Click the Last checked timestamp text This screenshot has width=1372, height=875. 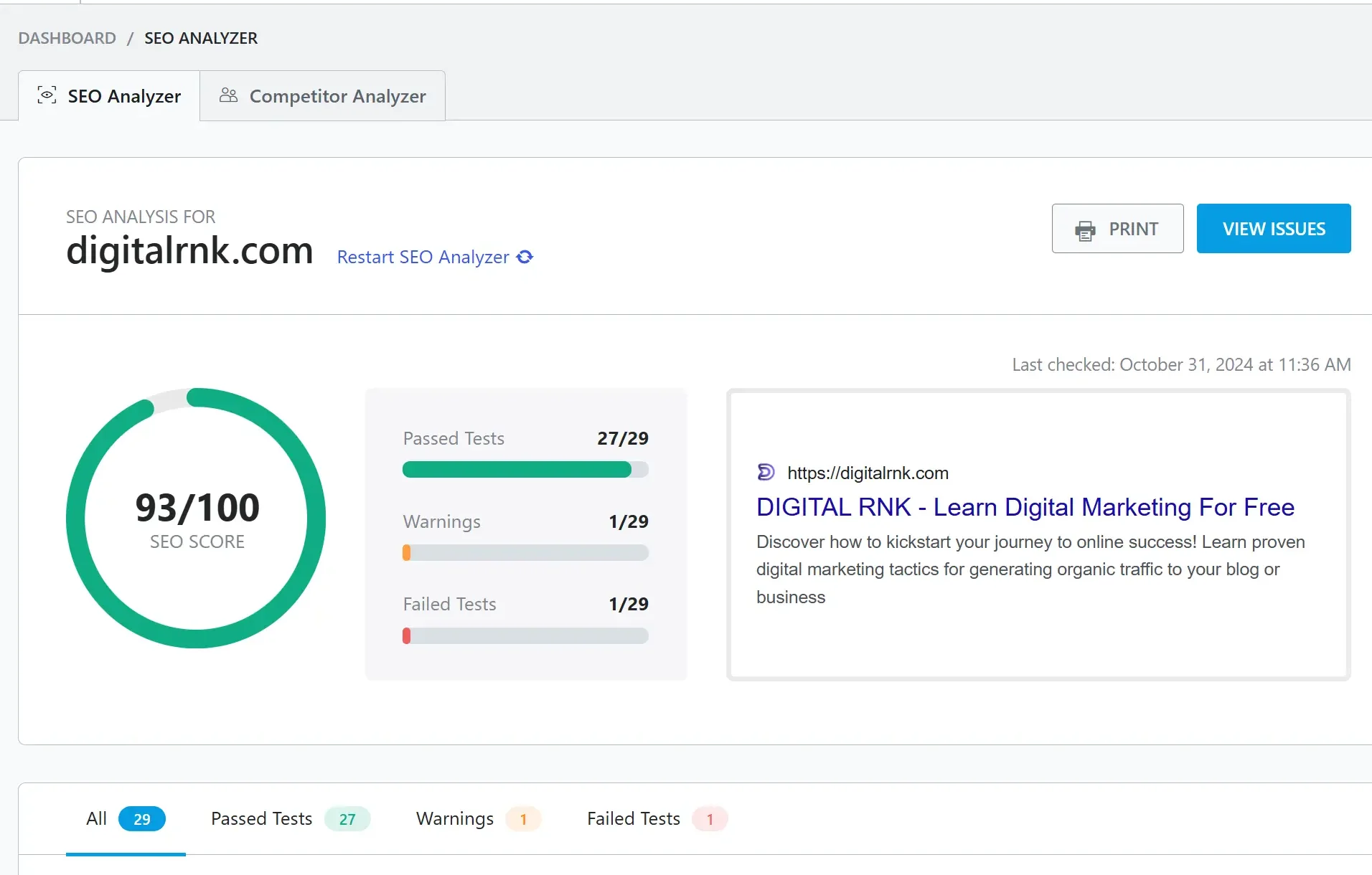click(x=1181, y=364)
